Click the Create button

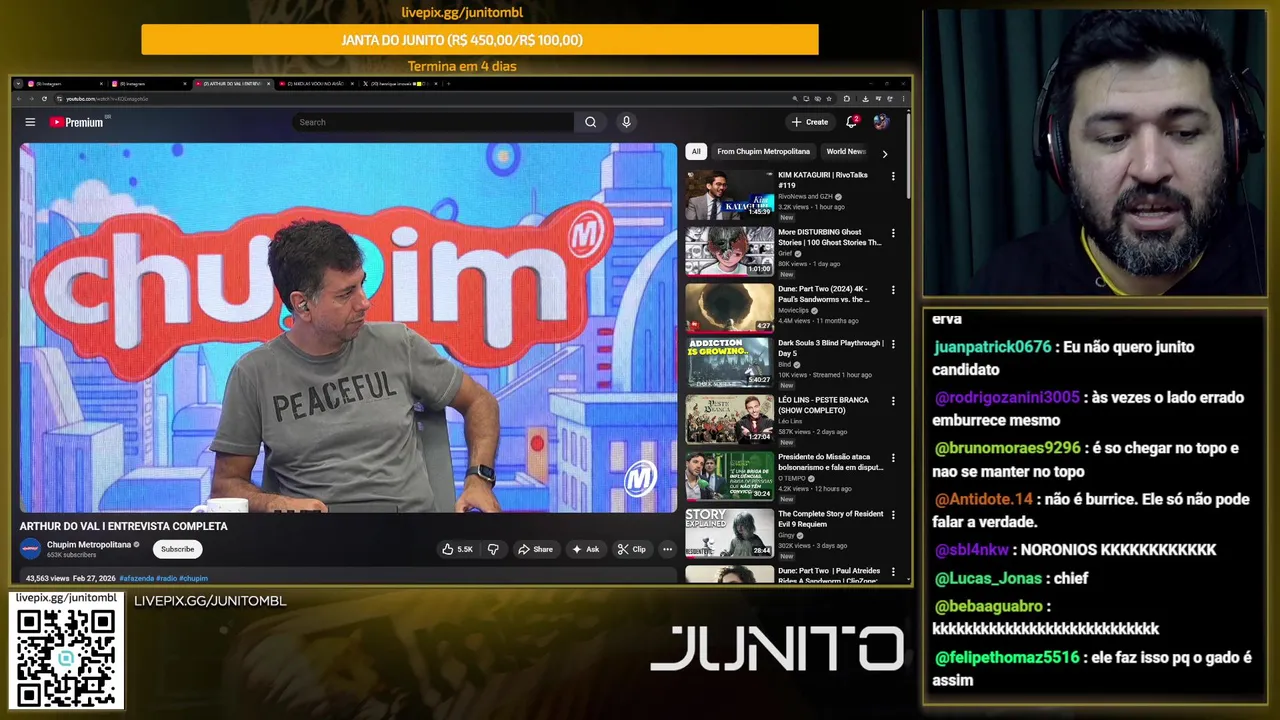810,122
